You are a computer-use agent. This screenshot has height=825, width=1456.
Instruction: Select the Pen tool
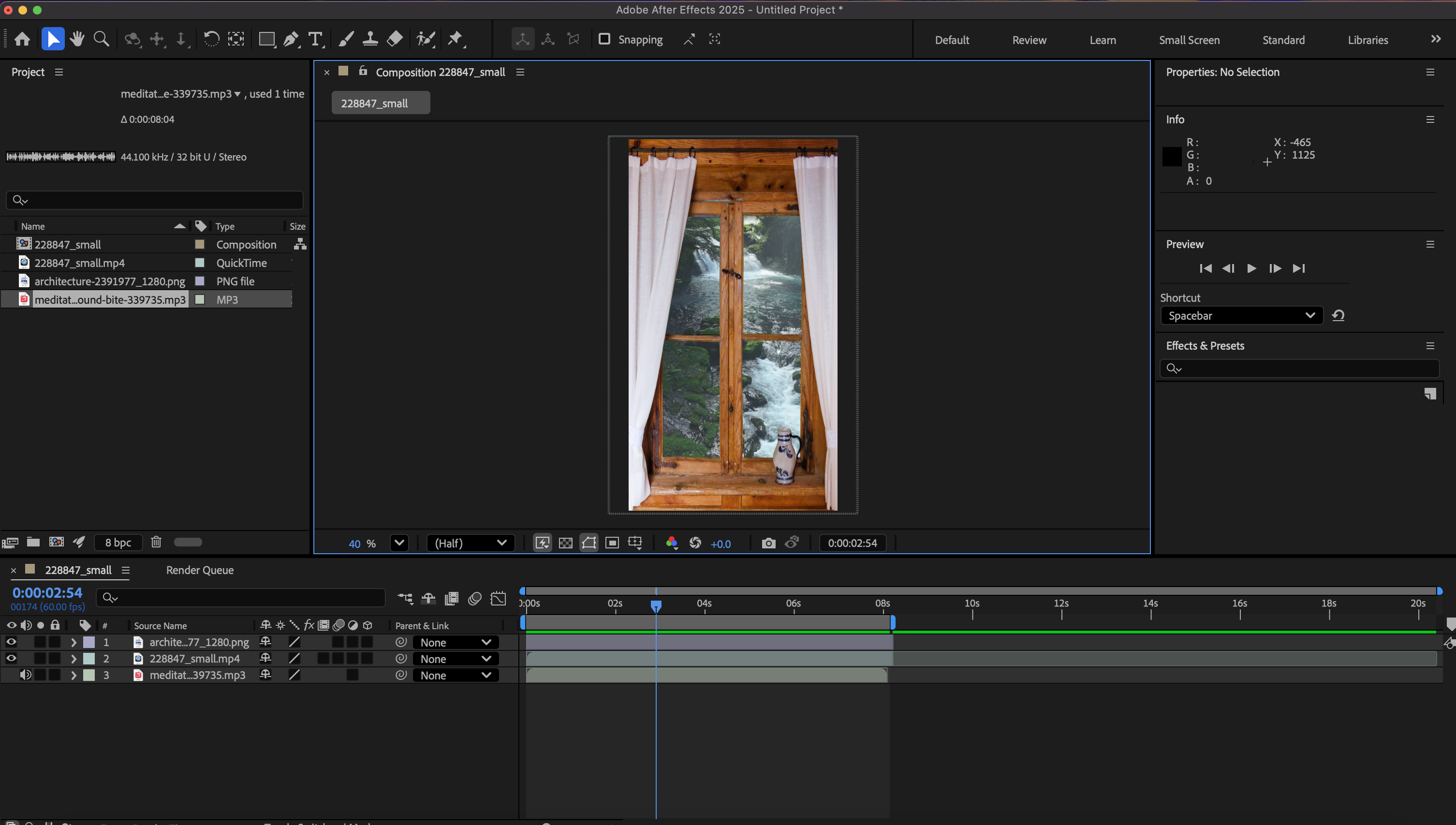[x=290, y=39]
